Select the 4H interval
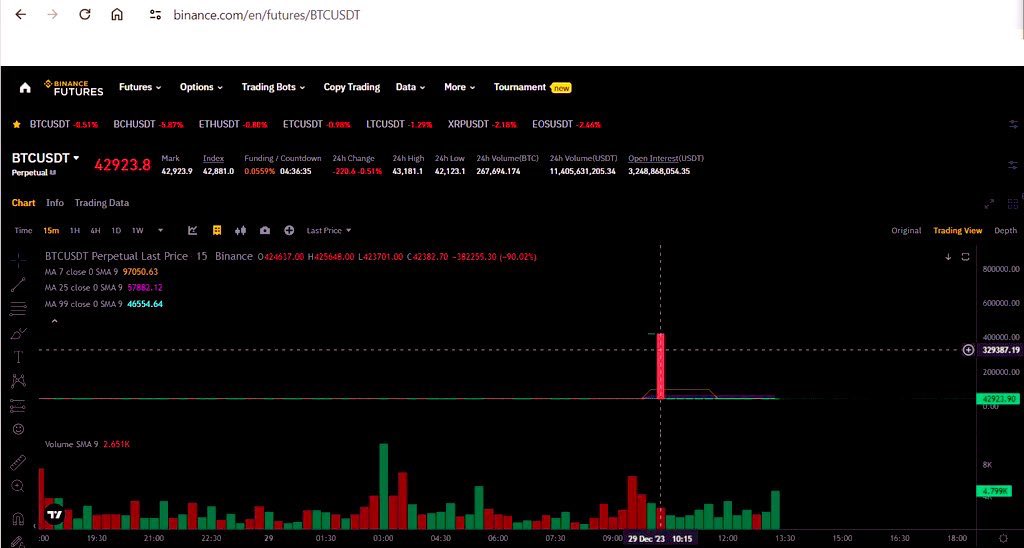This screenshot has height=548, width=1024. pyautogui.click(x=95, y=231)
